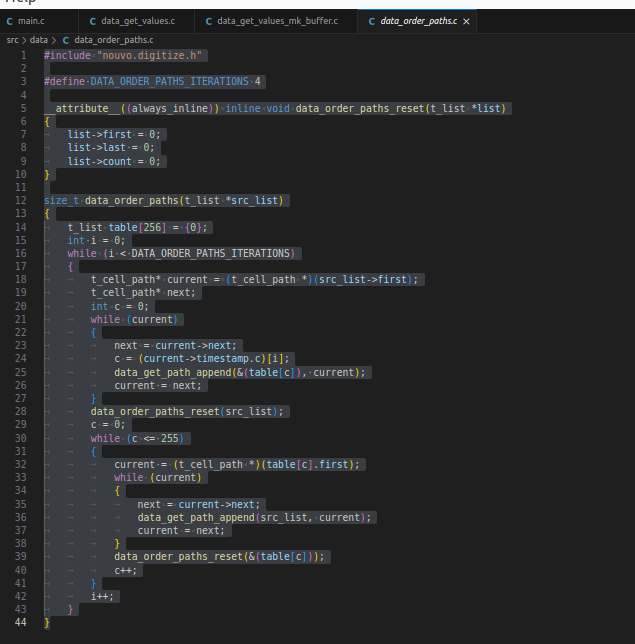635x644 pixels.
Task: Place cursor on the i++ statement
Action: (x=102, y=596)
